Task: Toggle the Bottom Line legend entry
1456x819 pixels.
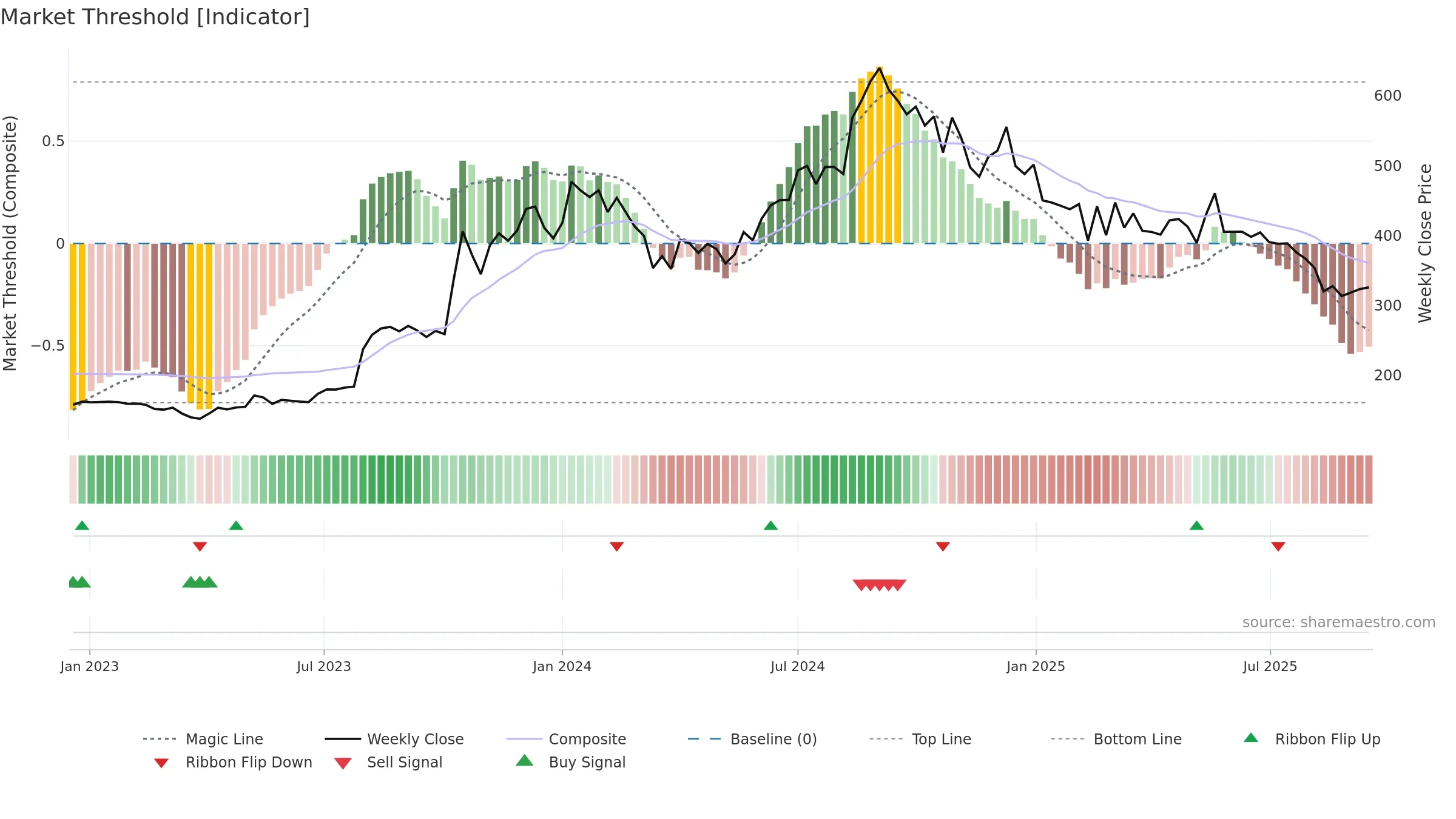Action: click(x=1116, y=739)
